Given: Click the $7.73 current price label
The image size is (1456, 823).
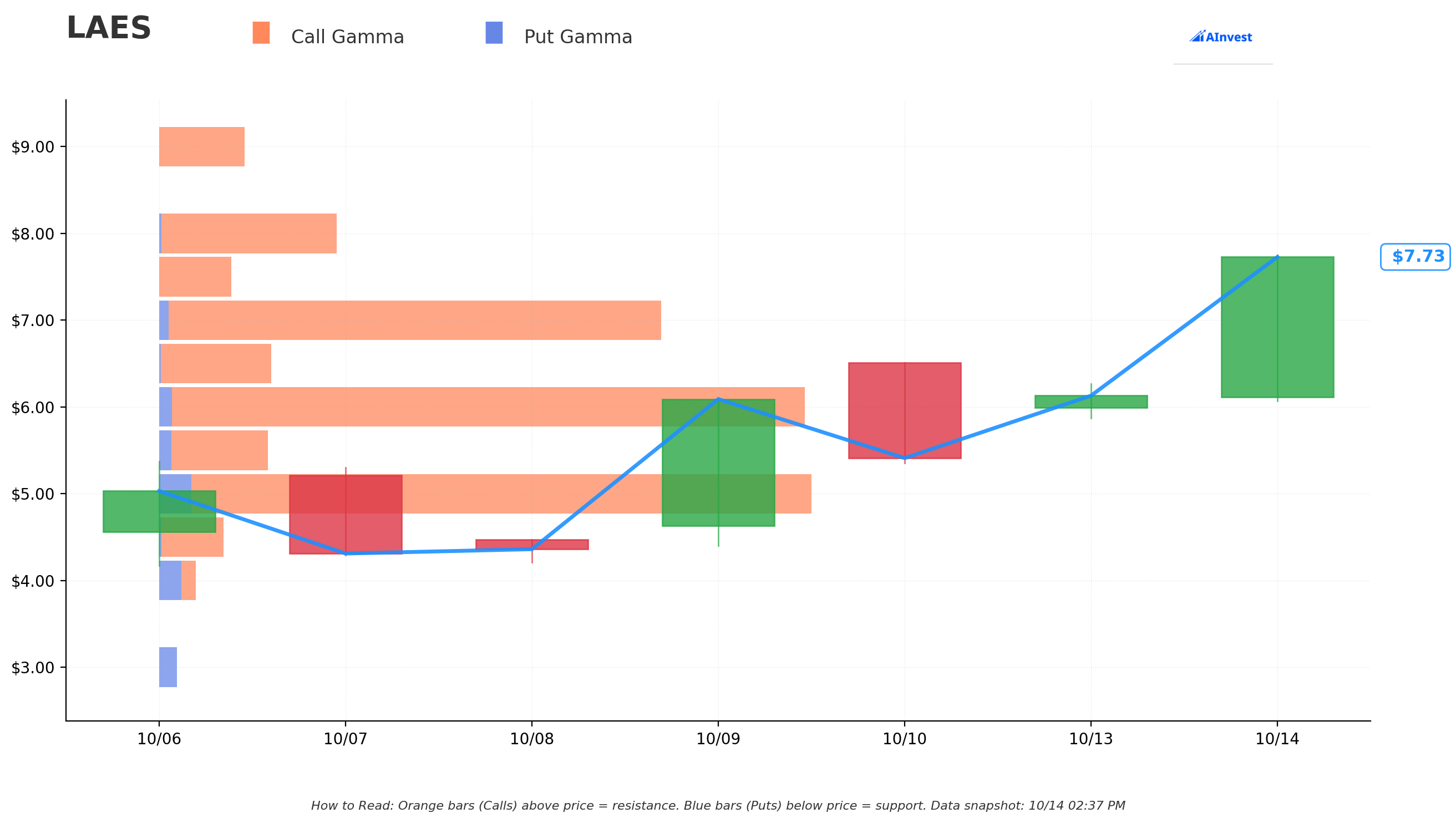Looking at the screenshot, I should 1416,257.
